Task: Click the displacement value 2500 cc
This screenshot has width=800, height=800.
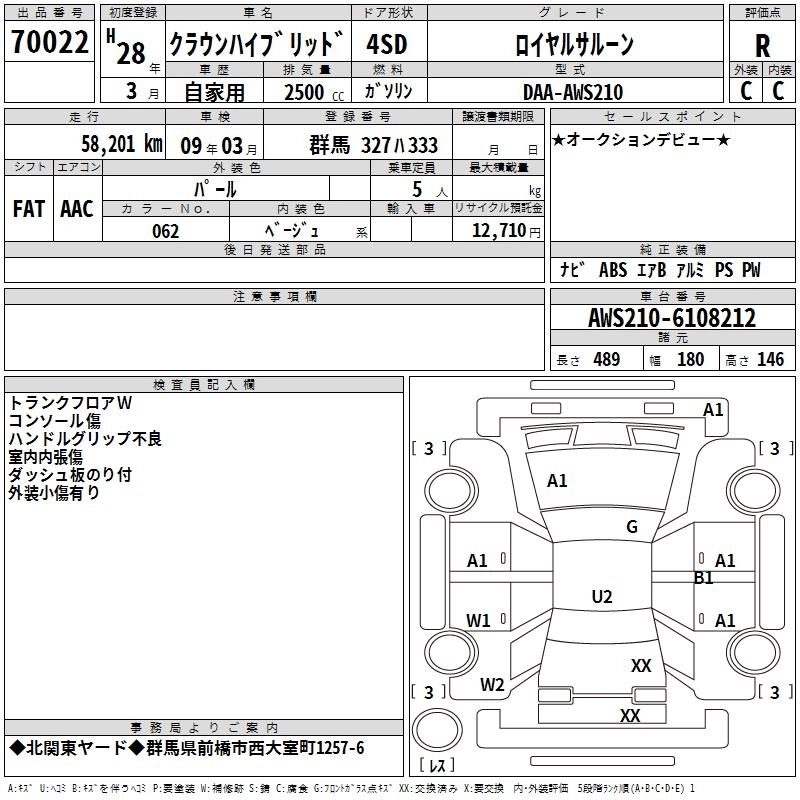Action: [314, 92]
